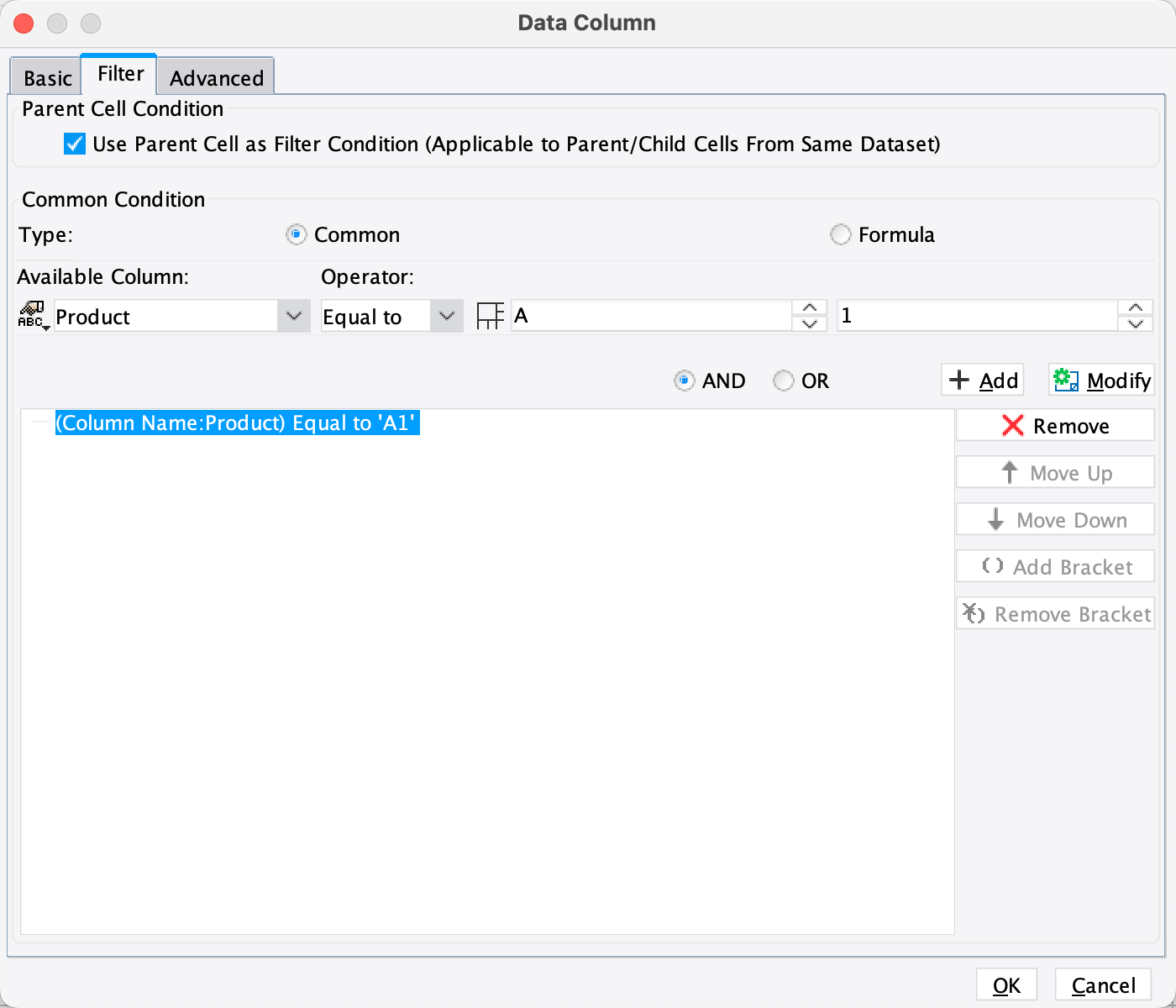The image size is (1176, 1008).
Task: Click the plus icon on the Add button
Action: point(959,380)
